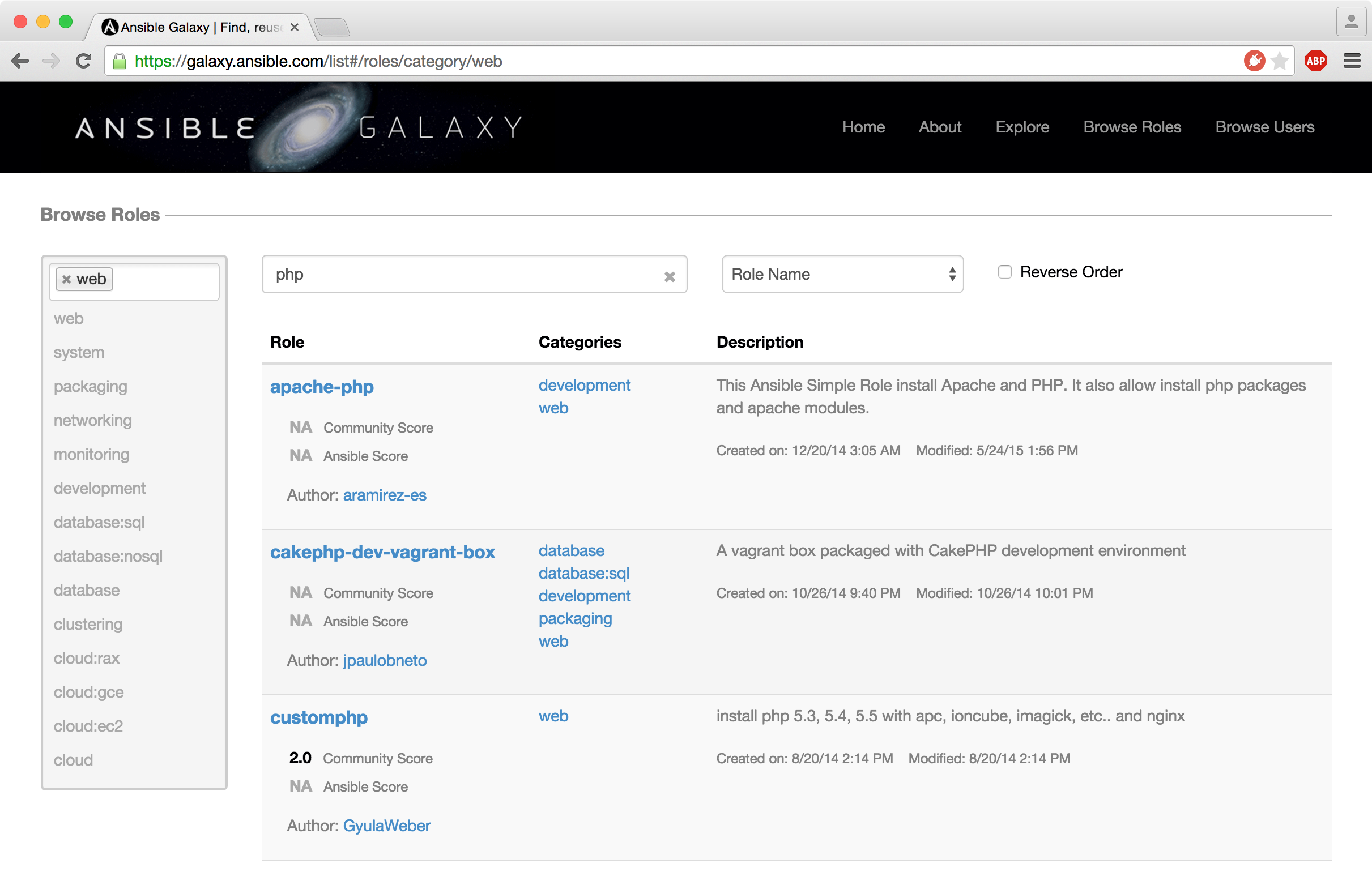1372x872 pixels.
Task: Open the Role Name sort dropdown
Action: [842, 275]
